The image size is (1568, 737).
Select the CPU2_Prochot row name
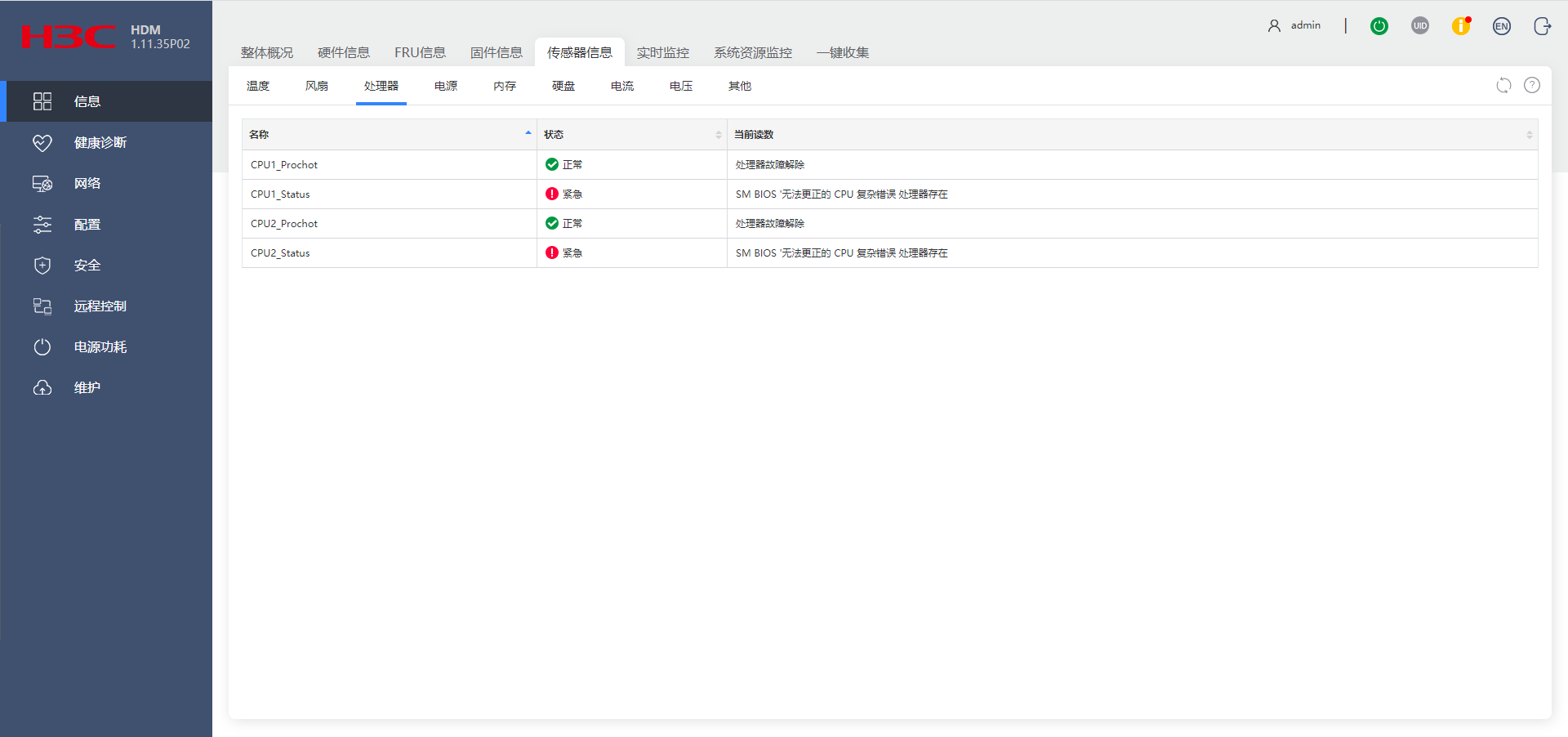point(284,223)
